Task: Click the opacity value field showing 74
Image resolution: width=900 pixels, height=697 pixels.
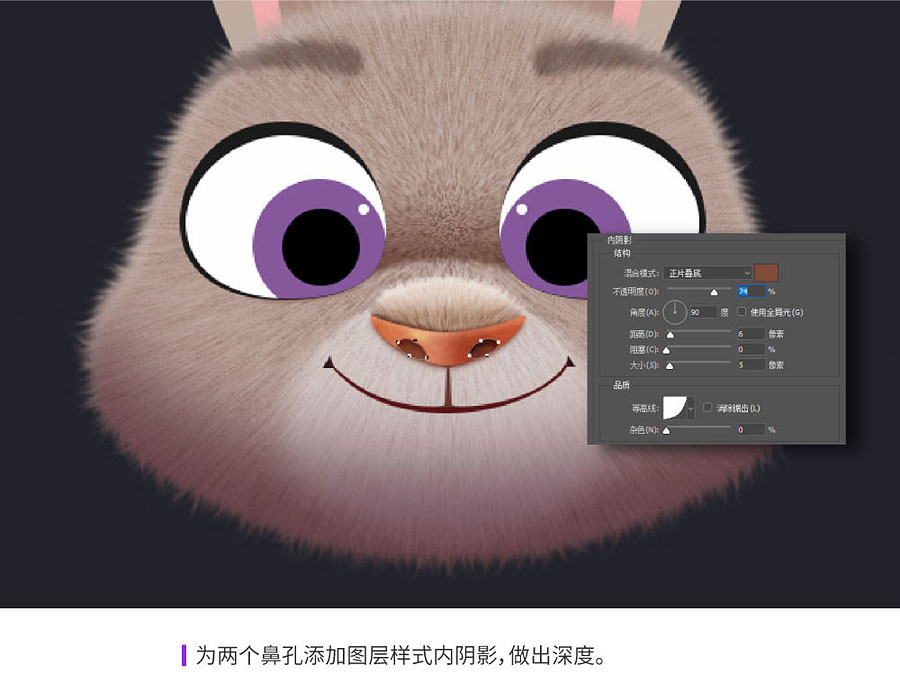Action: click(x=751, y=292)
